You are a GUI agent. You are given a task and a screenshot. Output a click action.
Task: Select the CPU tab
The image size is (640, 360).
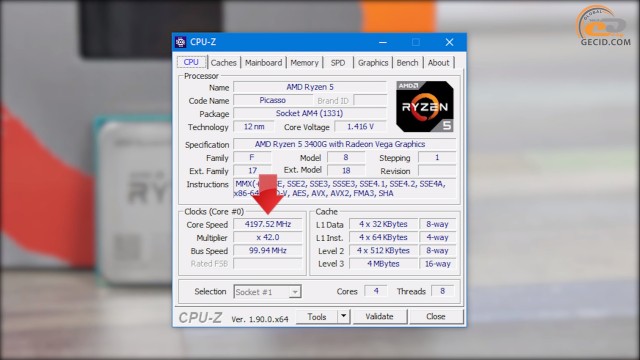191,62
